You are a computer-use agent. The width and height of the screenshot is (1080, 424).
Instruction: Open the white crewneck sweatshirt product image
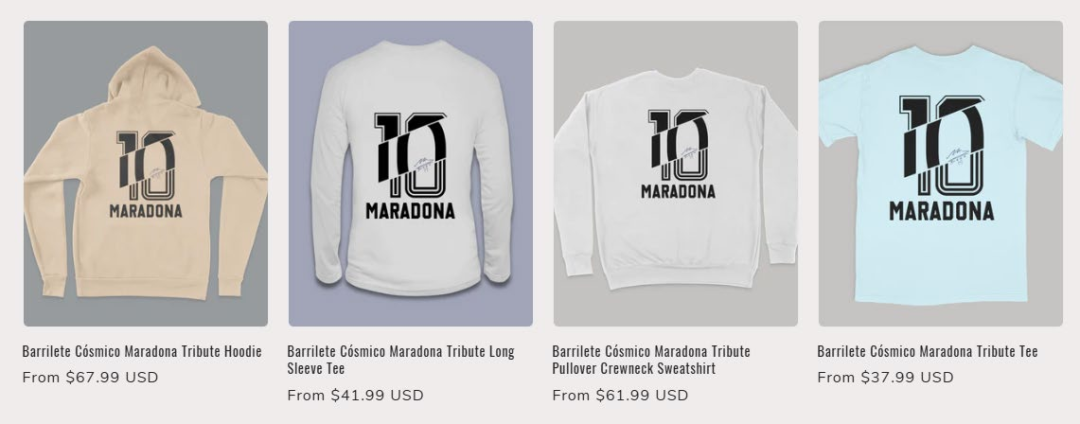coord(676,173)
